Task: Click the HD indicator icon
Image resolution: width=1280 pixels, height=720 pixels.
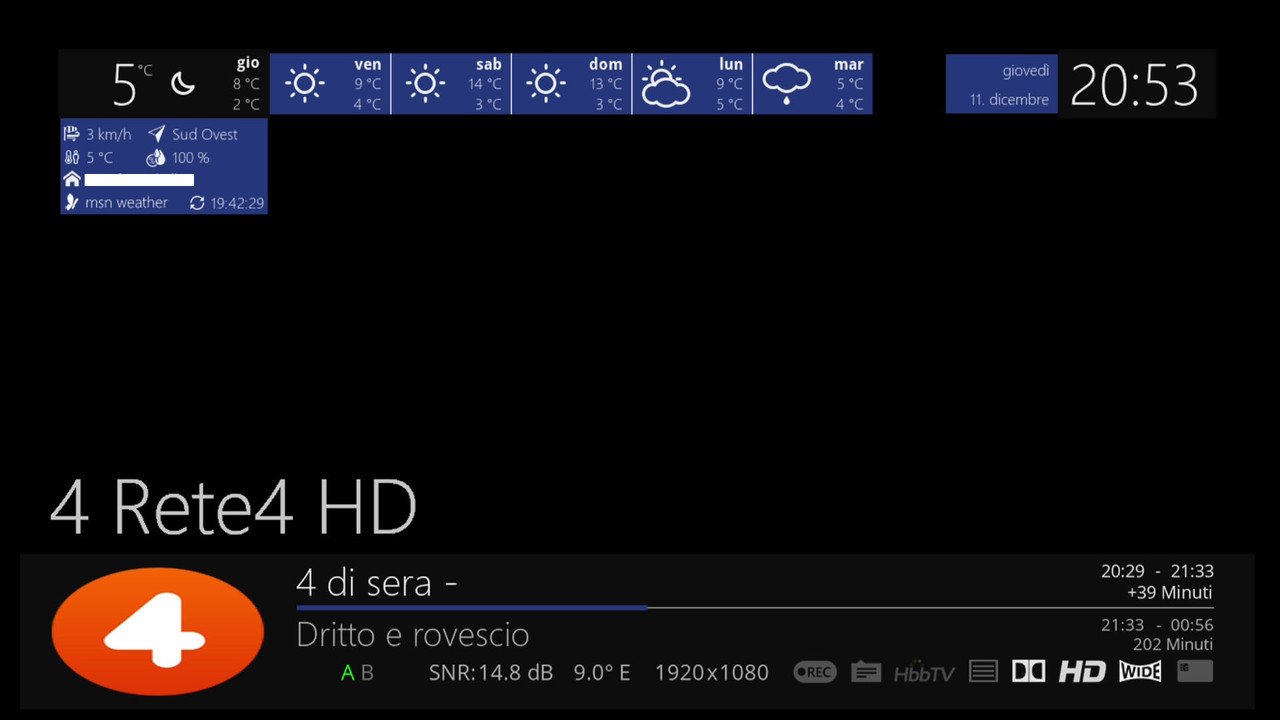Action: [1082, 672]
